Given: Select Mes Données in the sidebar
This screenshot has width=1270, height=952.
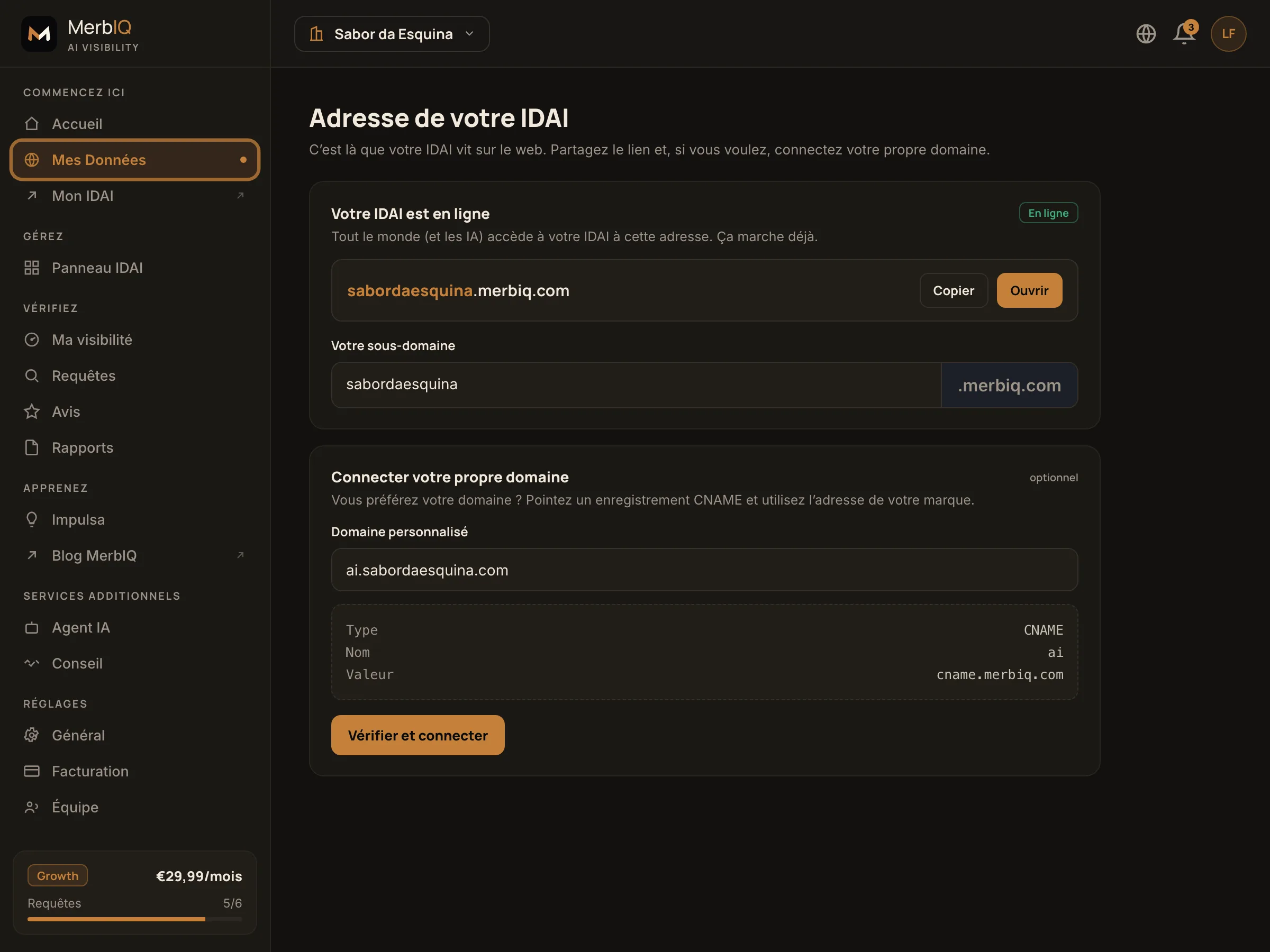Looking at the screenshot, I should click(x=135, y=160).
